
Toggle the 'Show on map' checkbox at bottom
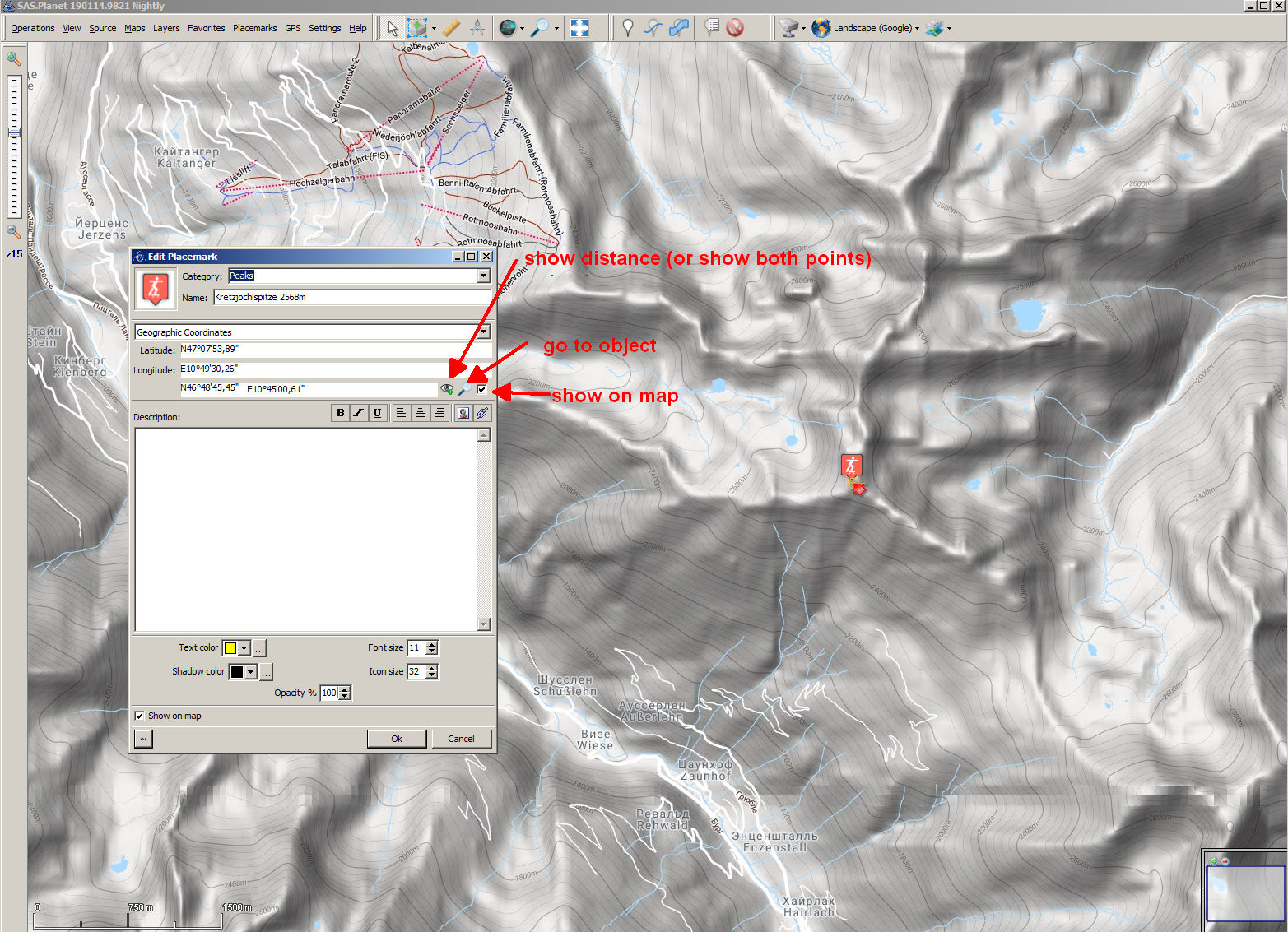140,716
